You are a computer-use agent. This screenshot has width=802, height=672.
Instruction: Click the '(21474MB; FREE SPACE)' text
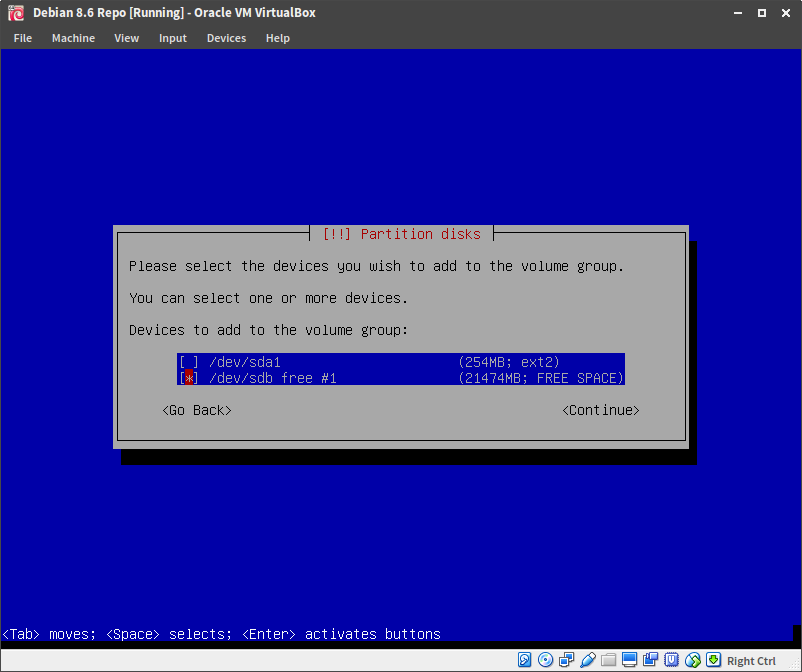pos(541,378)
